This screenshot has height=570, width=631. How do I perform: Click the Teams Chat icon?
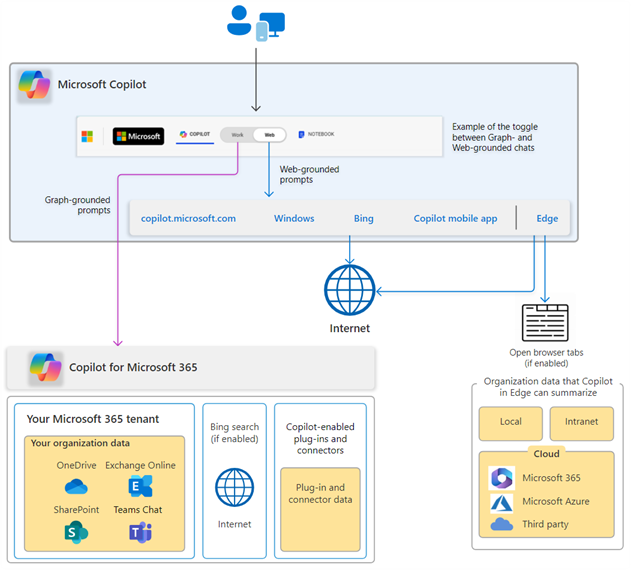tap(140, 532)
